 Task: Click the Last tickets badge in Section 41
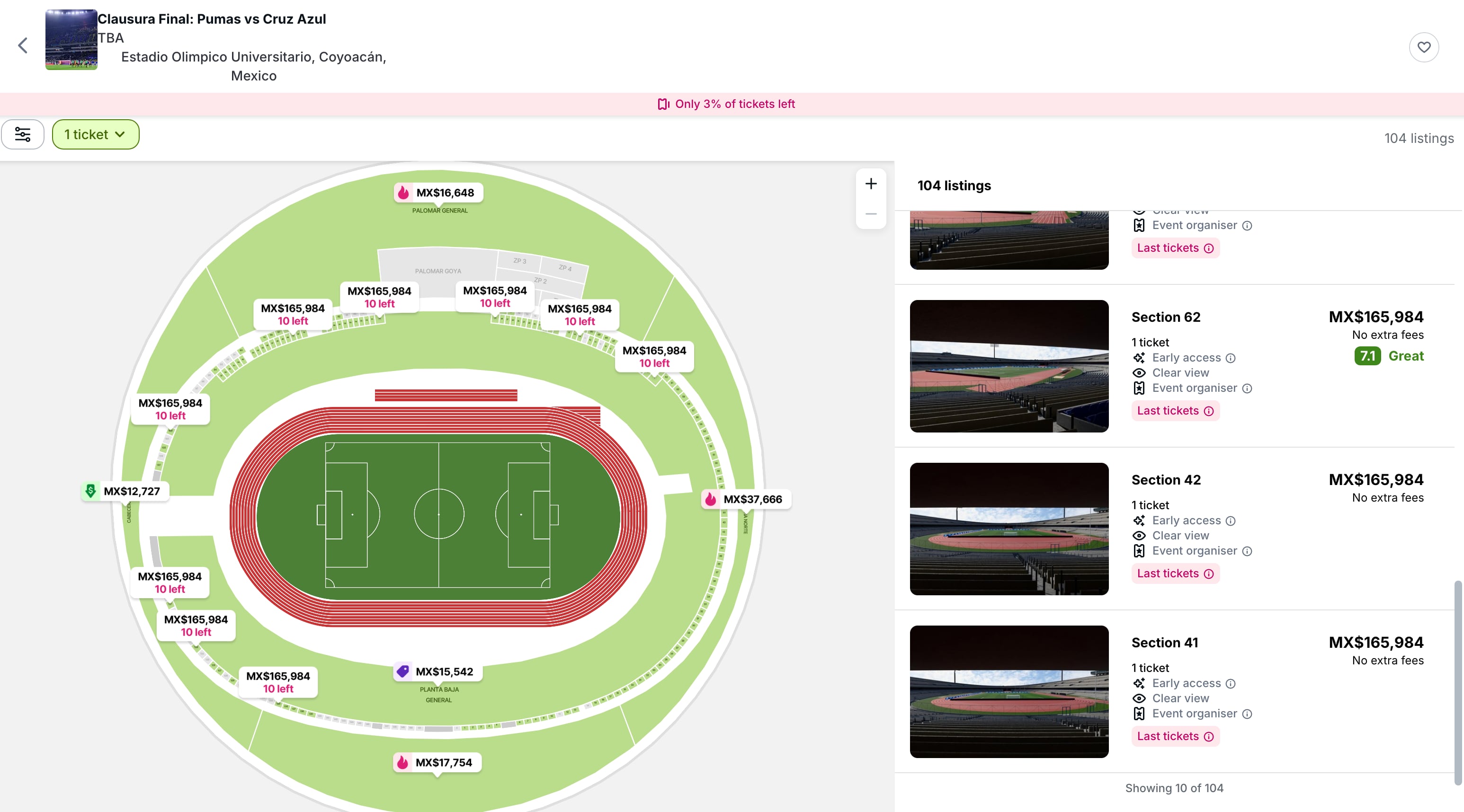(x=1175, y=737)
